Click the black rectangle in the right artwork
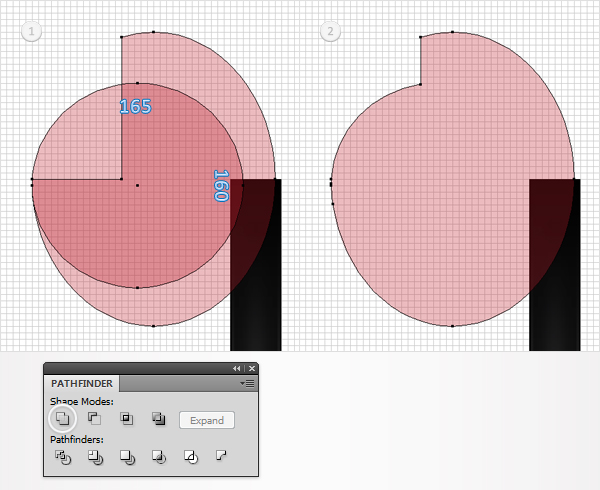600x490 pixels. pyautogui.click(x=554, y=265)
